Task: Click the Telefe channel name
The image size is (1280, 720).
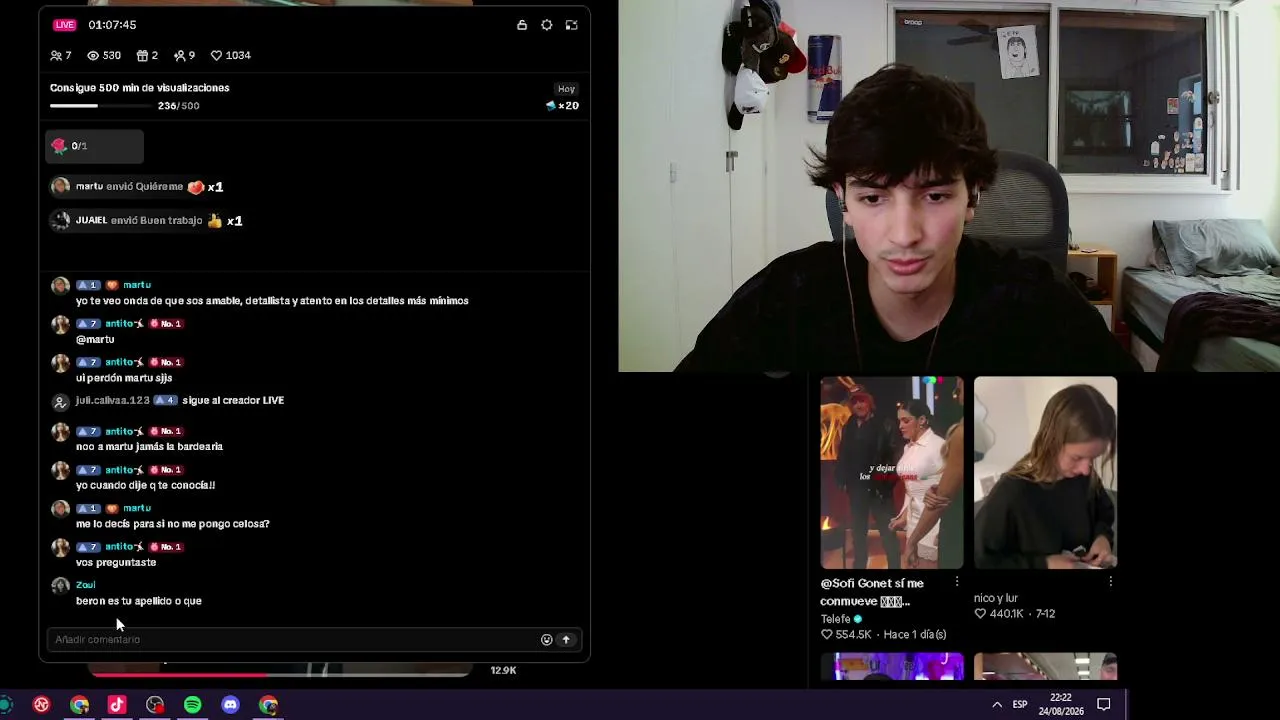Action: [x=835, y=619]
